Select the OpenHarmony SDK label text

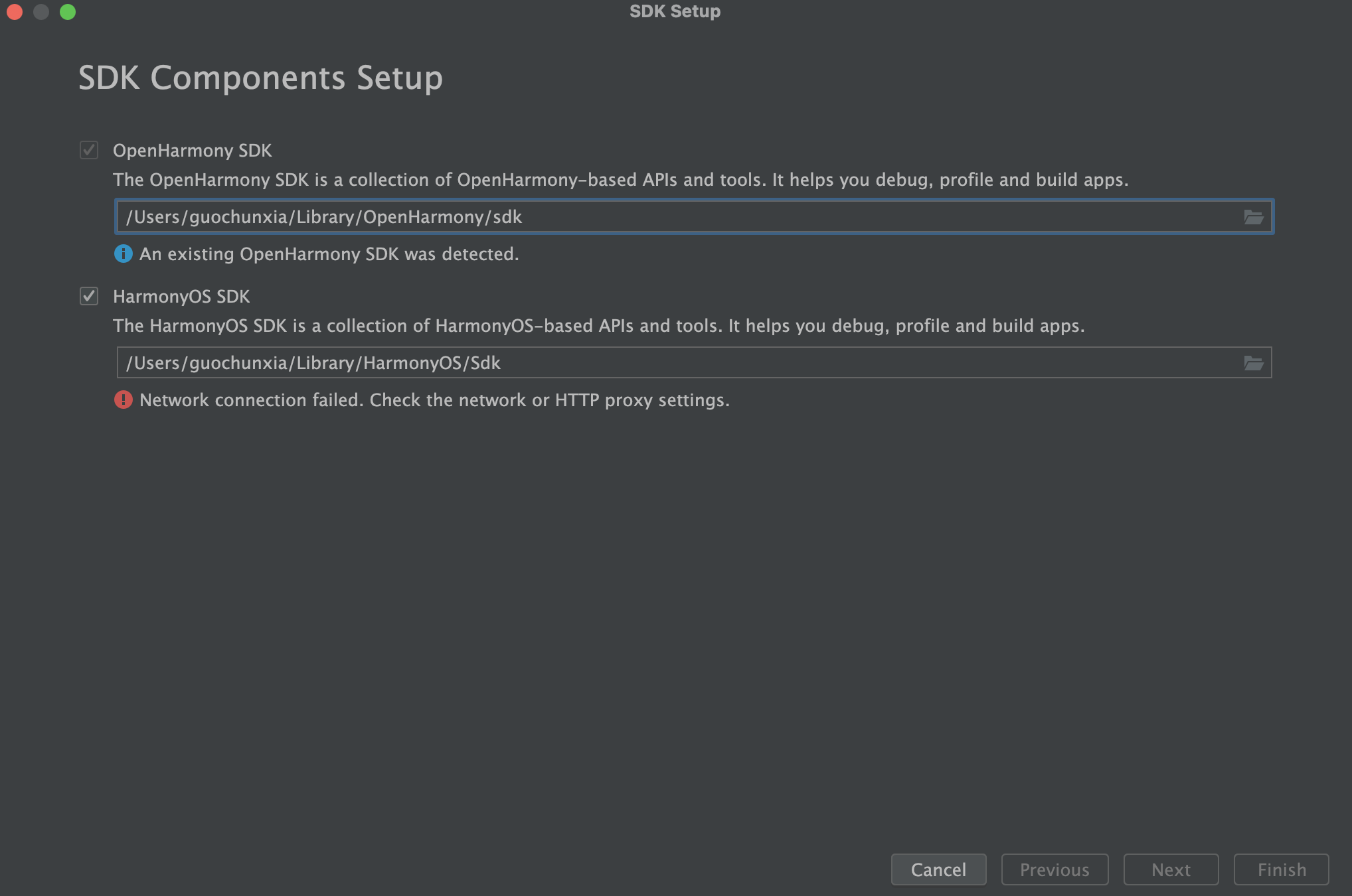point(193,151)
